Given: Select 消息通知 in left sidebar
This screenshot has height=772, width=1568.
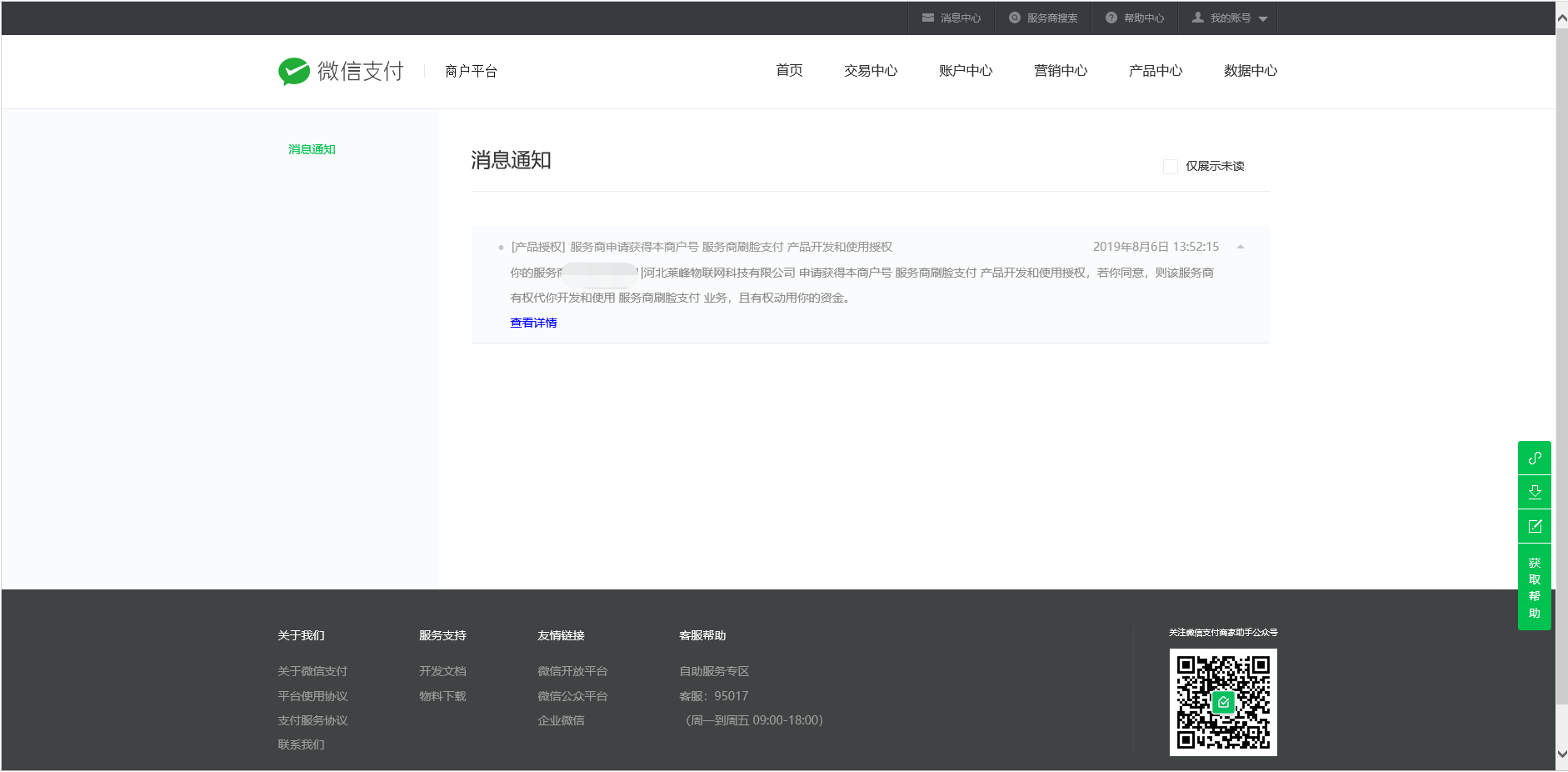Looking at the screenshot, I should pyautogui.click(x=312, y=149).
